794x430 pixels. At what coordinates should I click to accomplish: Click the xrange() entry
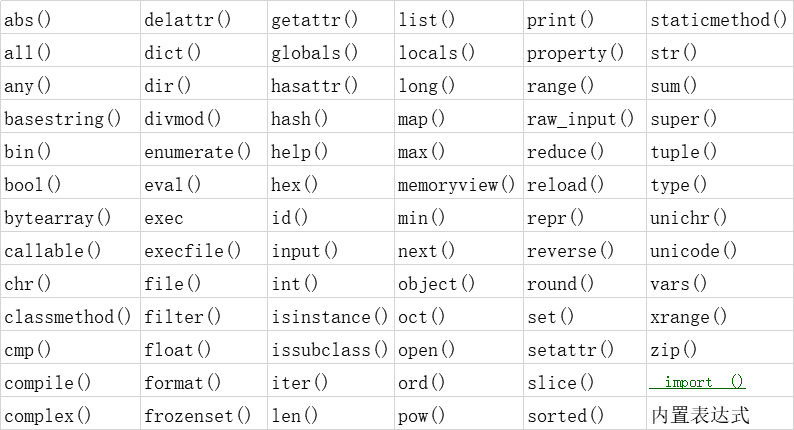point(688,317)
